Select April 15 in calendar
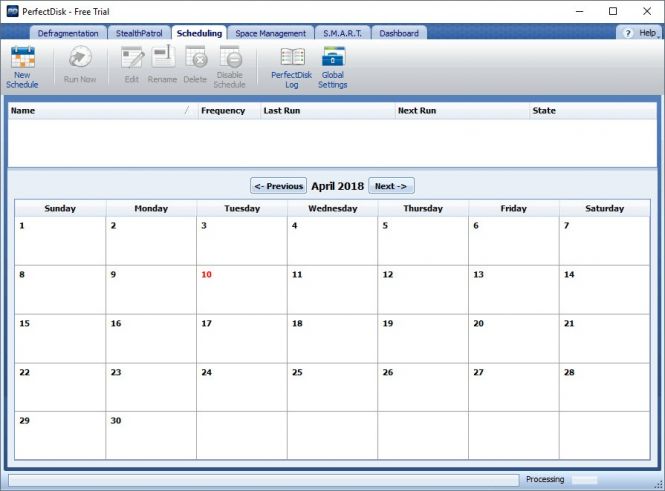This screenshot has height=491, width=665. tap(60, 338)
